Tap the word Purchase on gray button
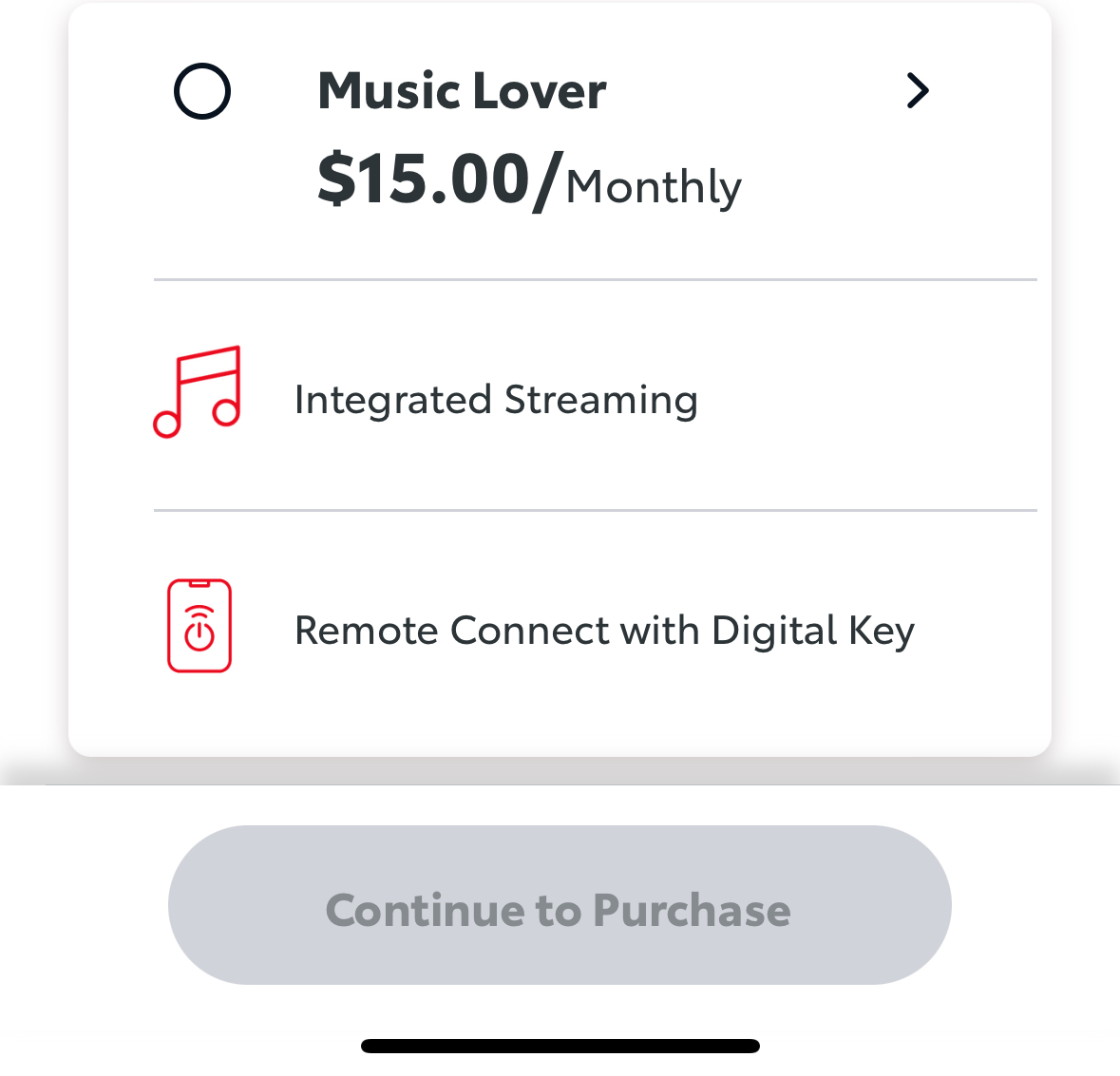Viewport: 1120px width, 1076px height. [x=692, y=911]
